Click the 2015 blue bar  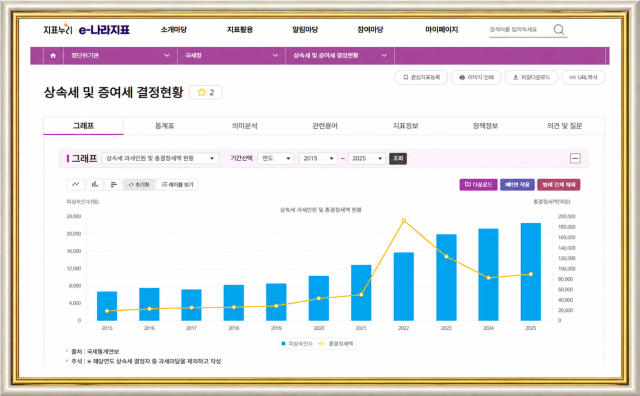[107, 306]
